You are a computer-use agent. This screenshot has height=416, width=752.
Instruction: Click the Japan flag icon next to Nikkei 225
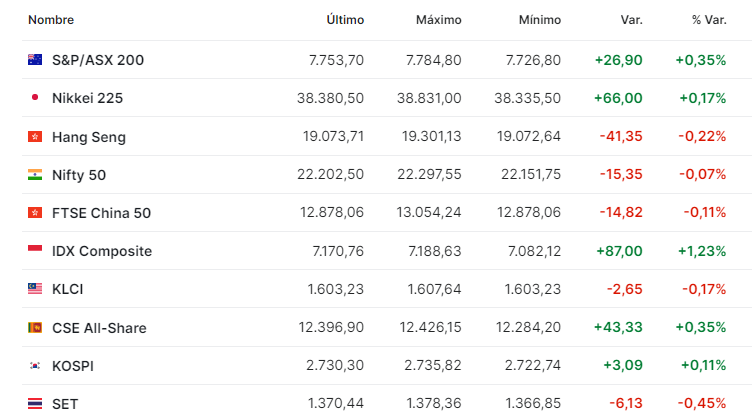(35, 97)
